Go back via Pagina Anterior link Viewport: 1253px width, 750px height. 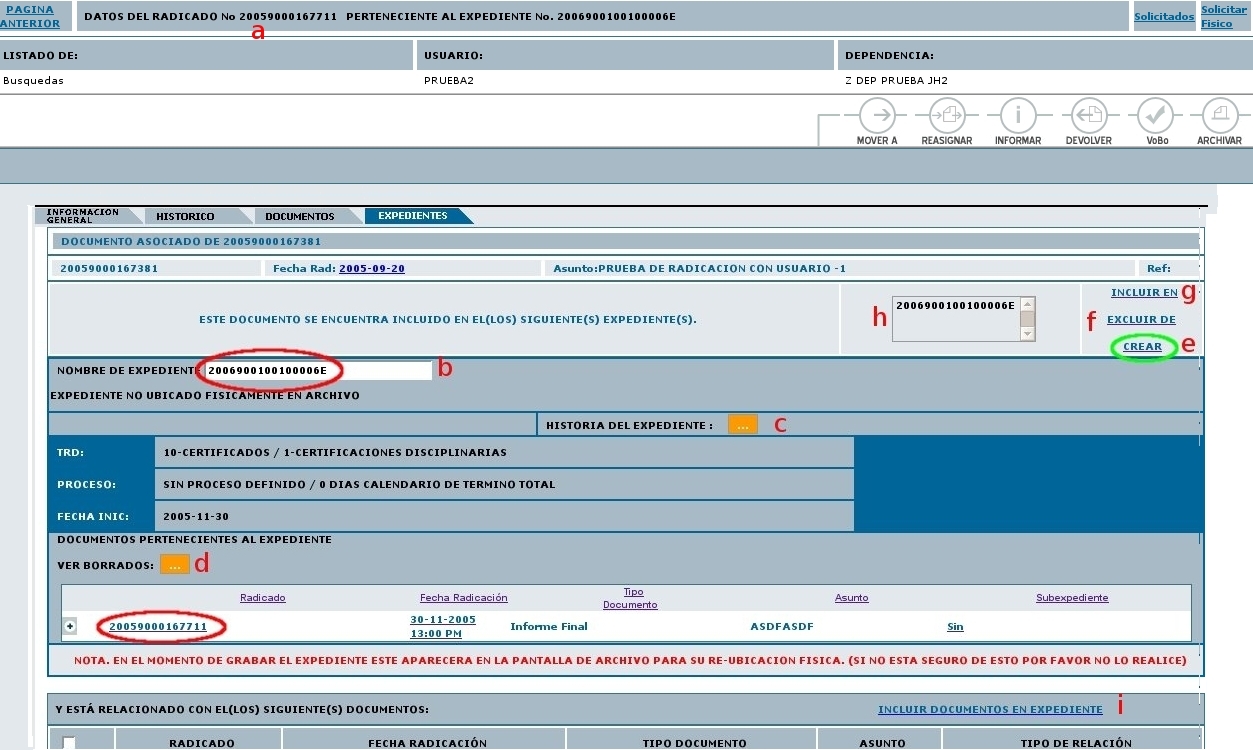tap(30, 16)
